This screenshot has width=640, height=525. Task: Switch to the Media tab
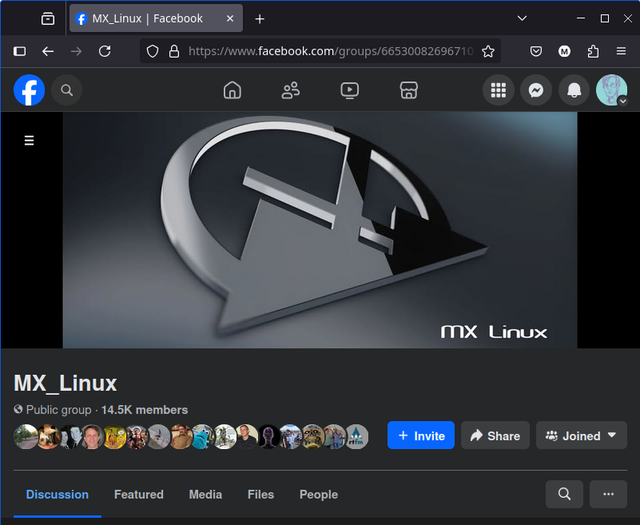click(205, 495)
